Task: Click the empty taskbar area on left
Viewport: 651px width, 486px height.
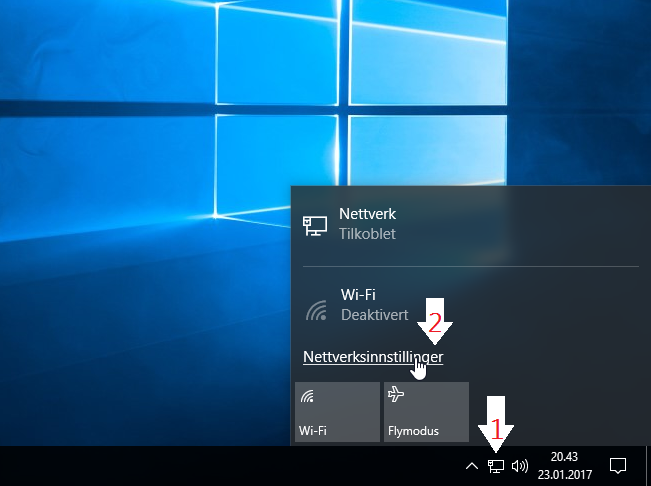Action: (x=200, y=465)
